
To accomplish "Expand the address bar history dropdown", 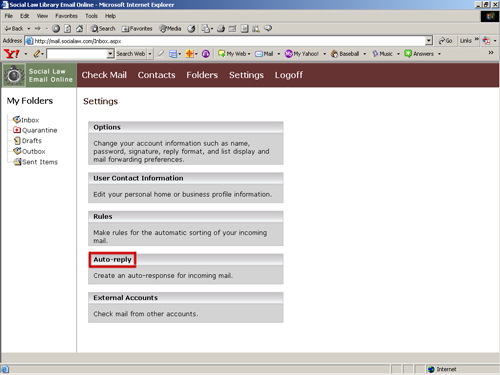I will click(429, 41).
